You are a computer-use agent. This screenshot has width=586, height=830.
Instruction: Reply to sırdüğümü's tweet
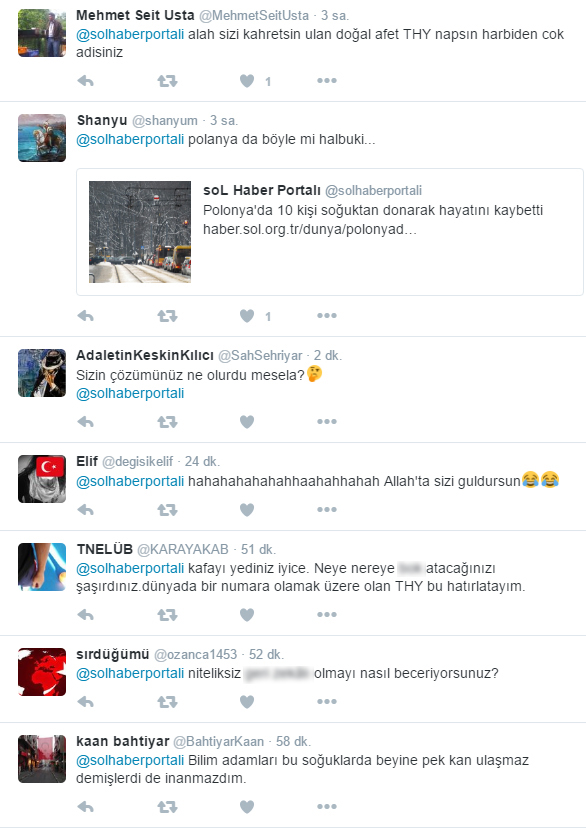point(85,702)
